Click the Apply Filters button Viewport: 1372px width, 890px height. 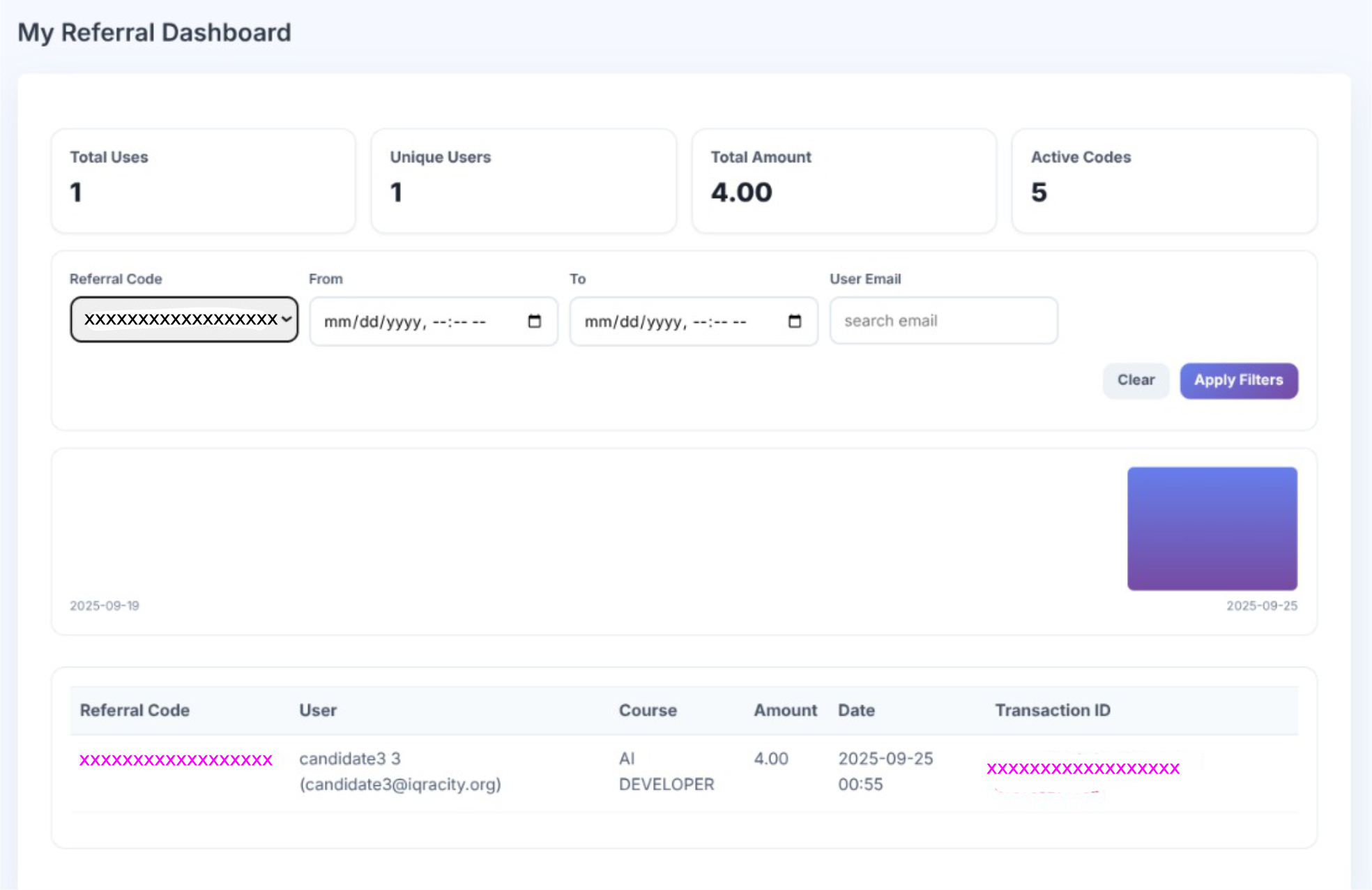(1238, 380)
